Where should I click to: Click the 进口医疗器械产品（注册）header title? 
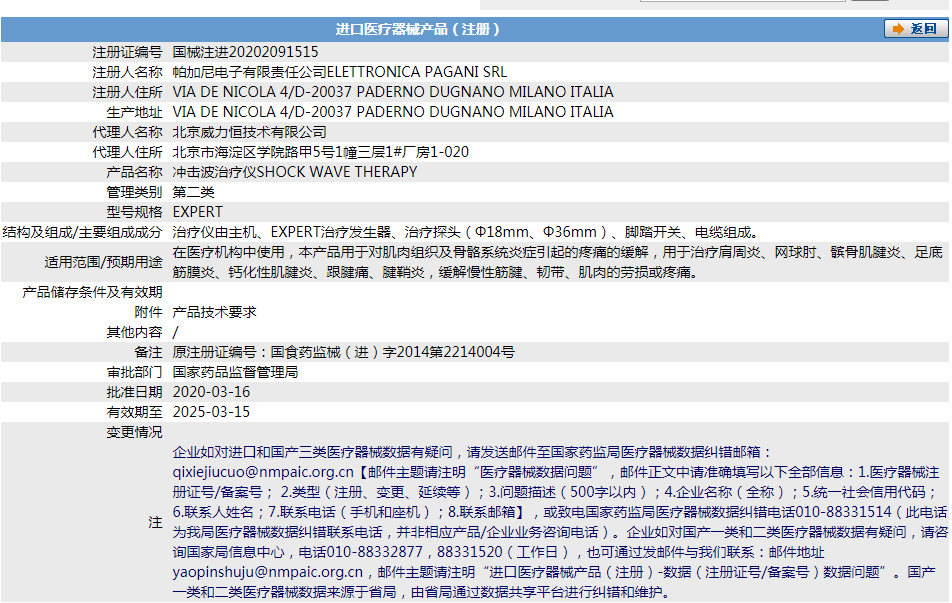pos(418,29)
